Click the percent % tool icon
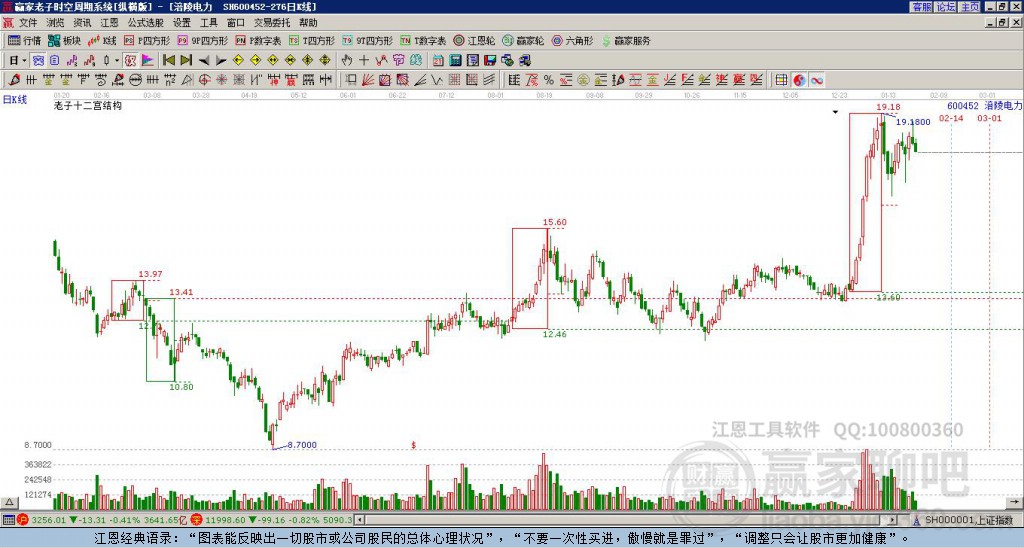The height and width of the screenshot is (548, 1024). click(549, 80)
